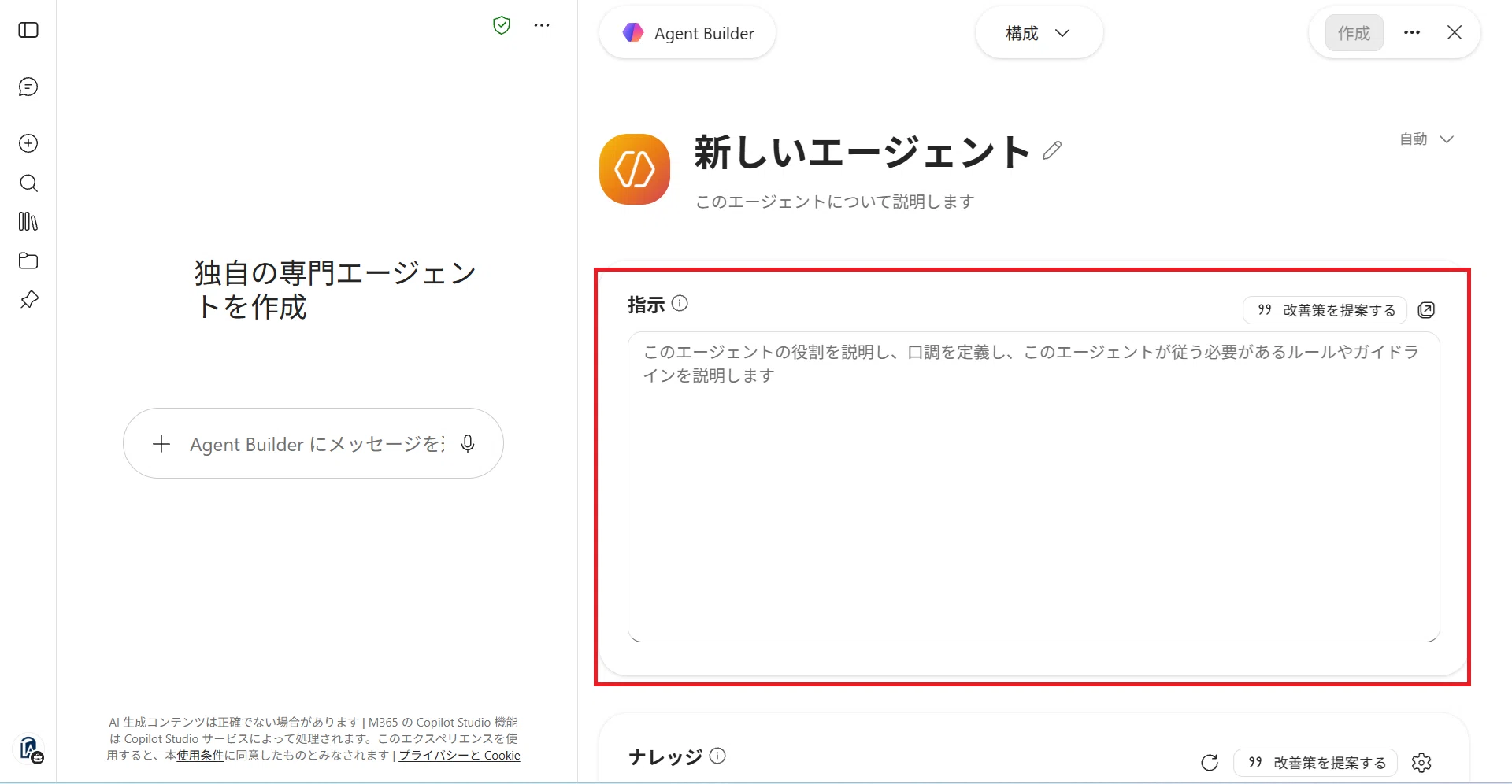Open the chat icon in left rail
Viewport: 1512px width, 784px height.
pos(28,87)
